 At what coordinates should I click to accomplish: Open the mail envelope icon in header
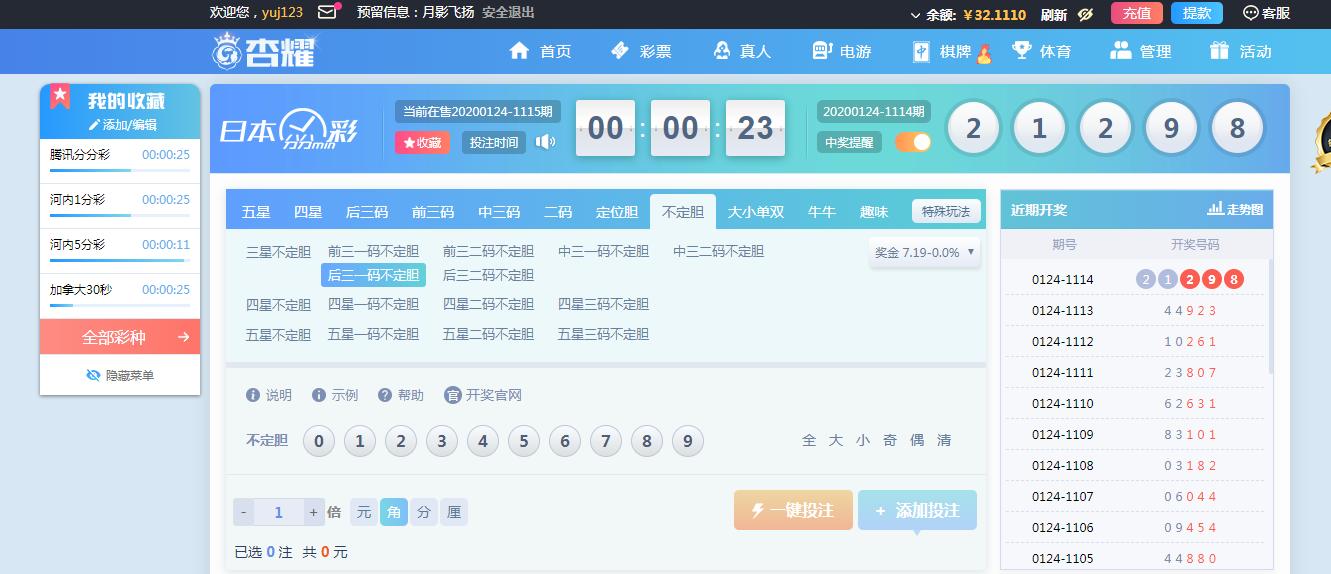(327, 13)
